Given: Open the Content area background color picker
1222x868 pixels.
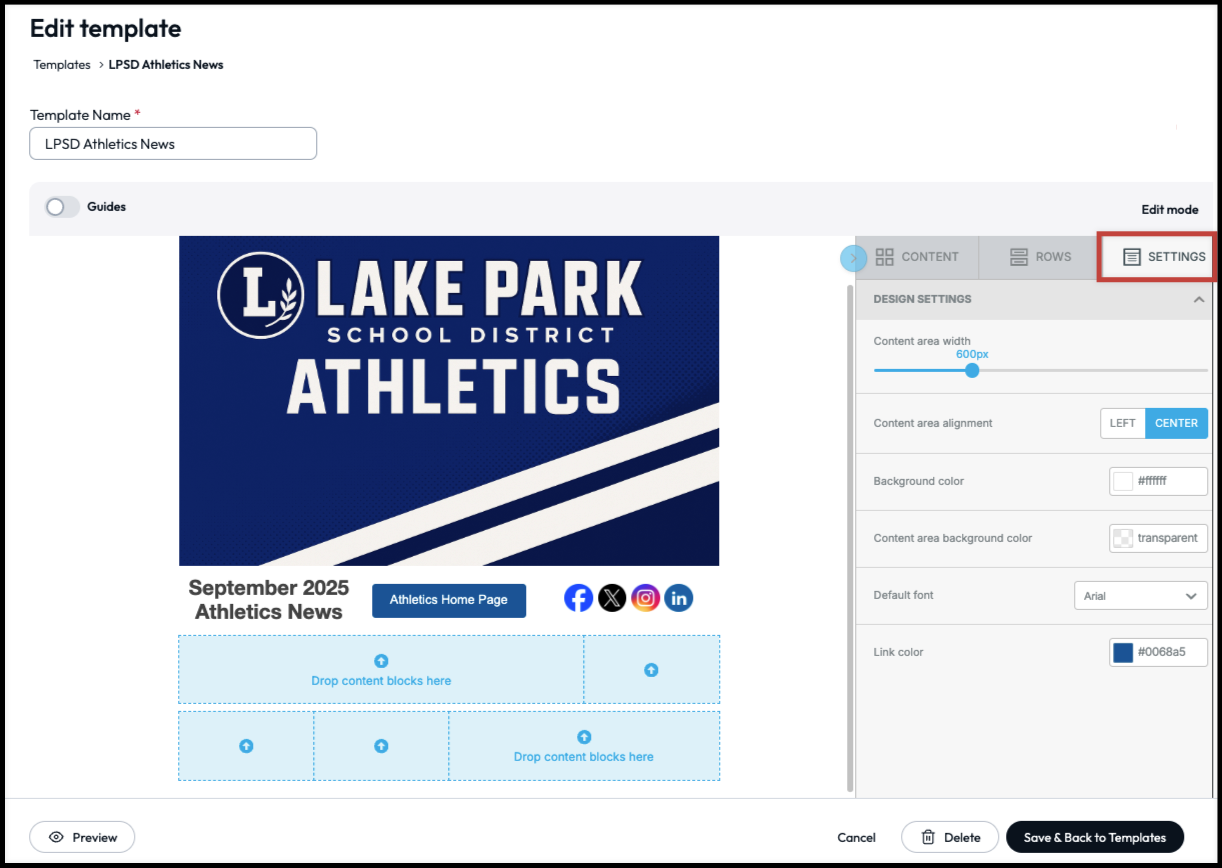Looking at the screenshot, I should [1123, 538].
